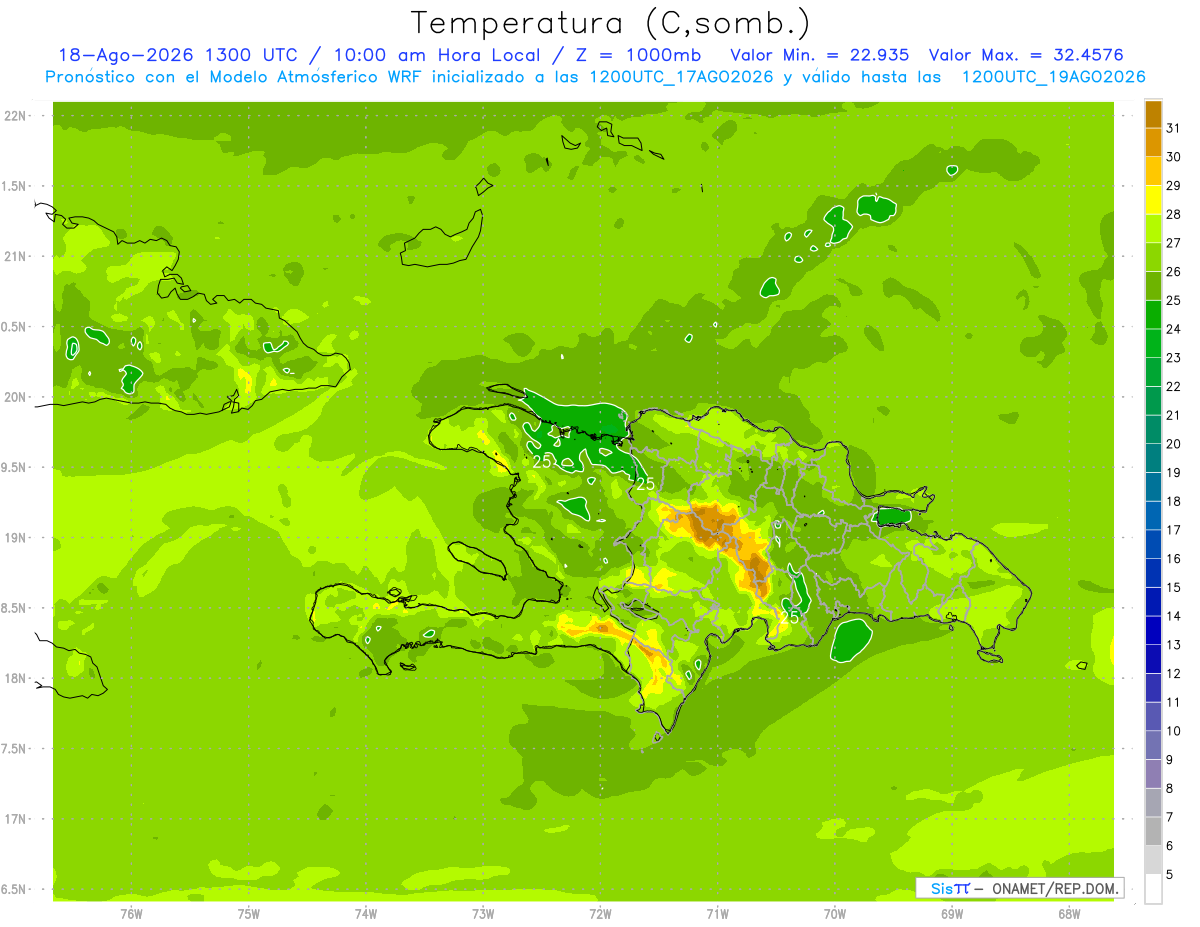Viewport: 1200px width, 927px height.
Task: Click the legend value 18
Action: [x=1174, y=501]
